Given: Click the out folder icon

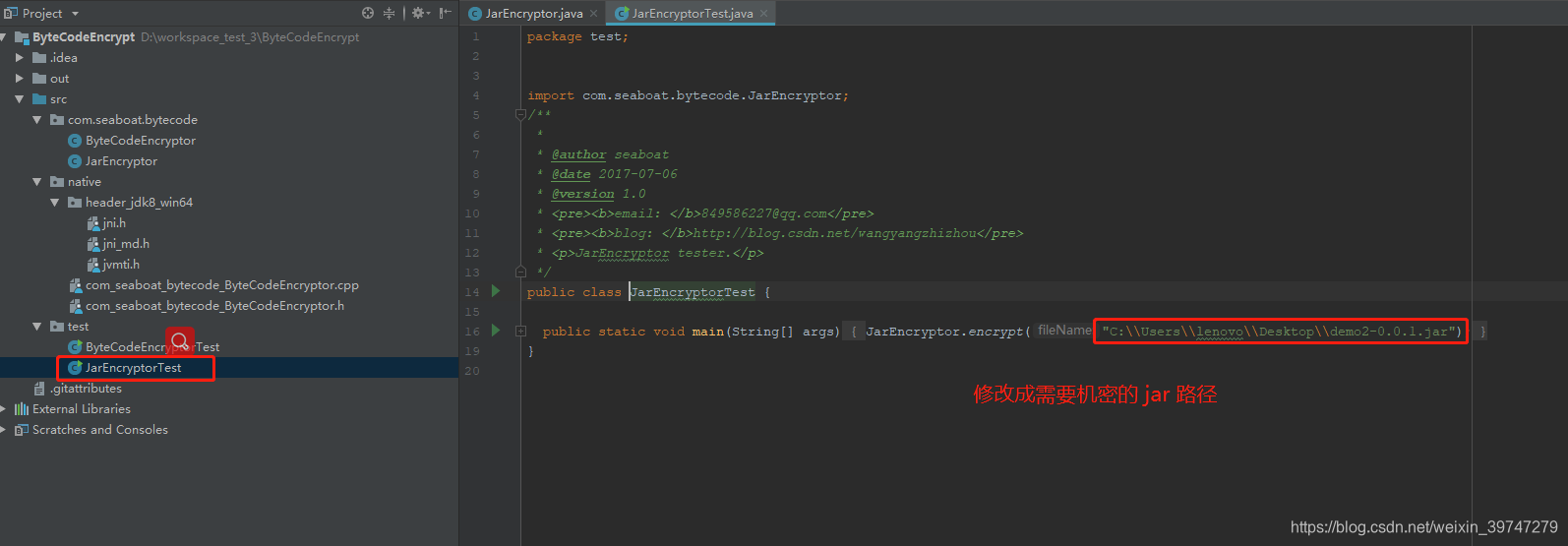Looking at the screenshot, I should pyautogui.click(x=39, y=79).
